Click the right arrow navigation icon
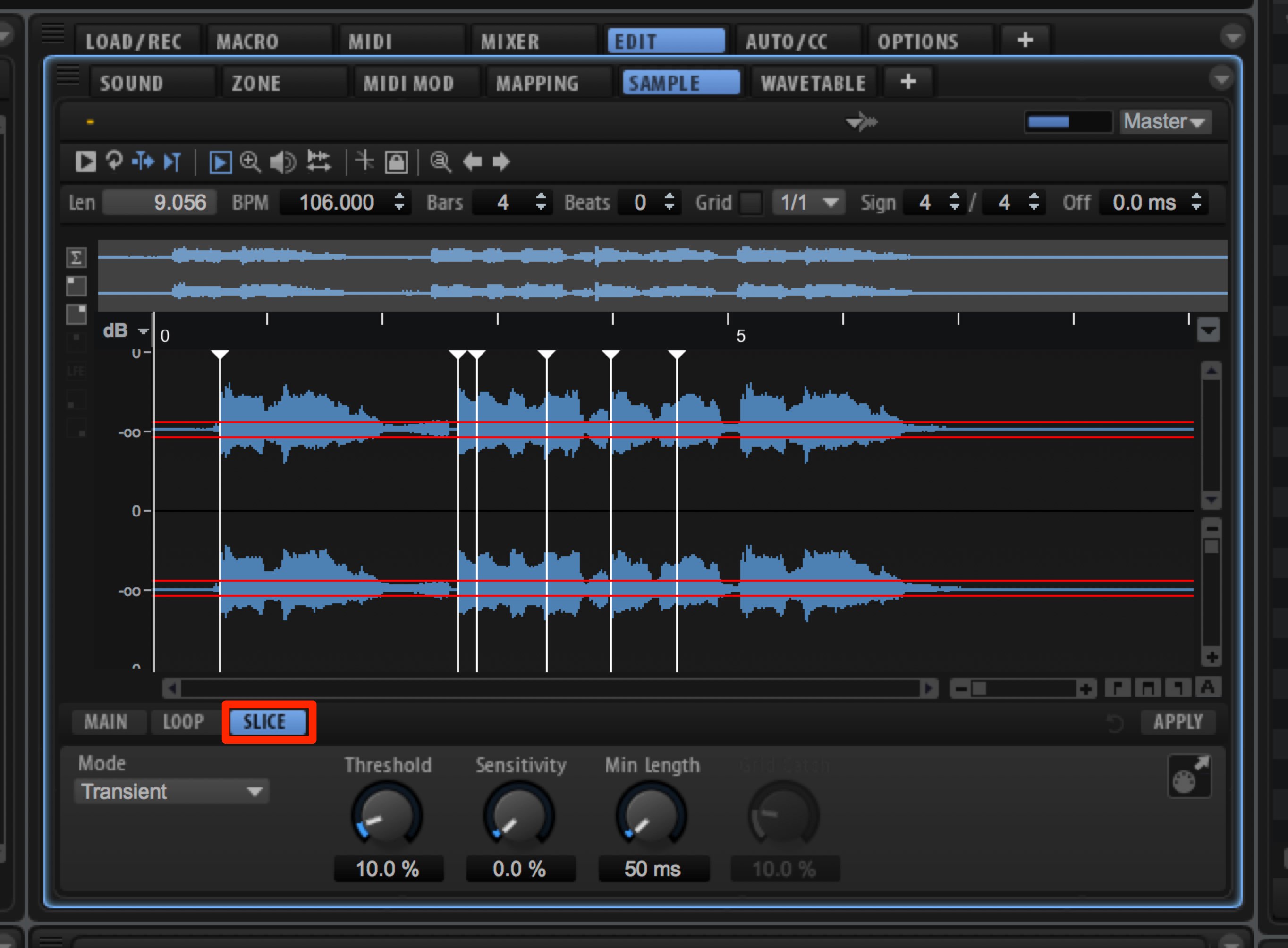This screenshot has height=948, width=1288. pyautogui.click(x=501, y=162)
